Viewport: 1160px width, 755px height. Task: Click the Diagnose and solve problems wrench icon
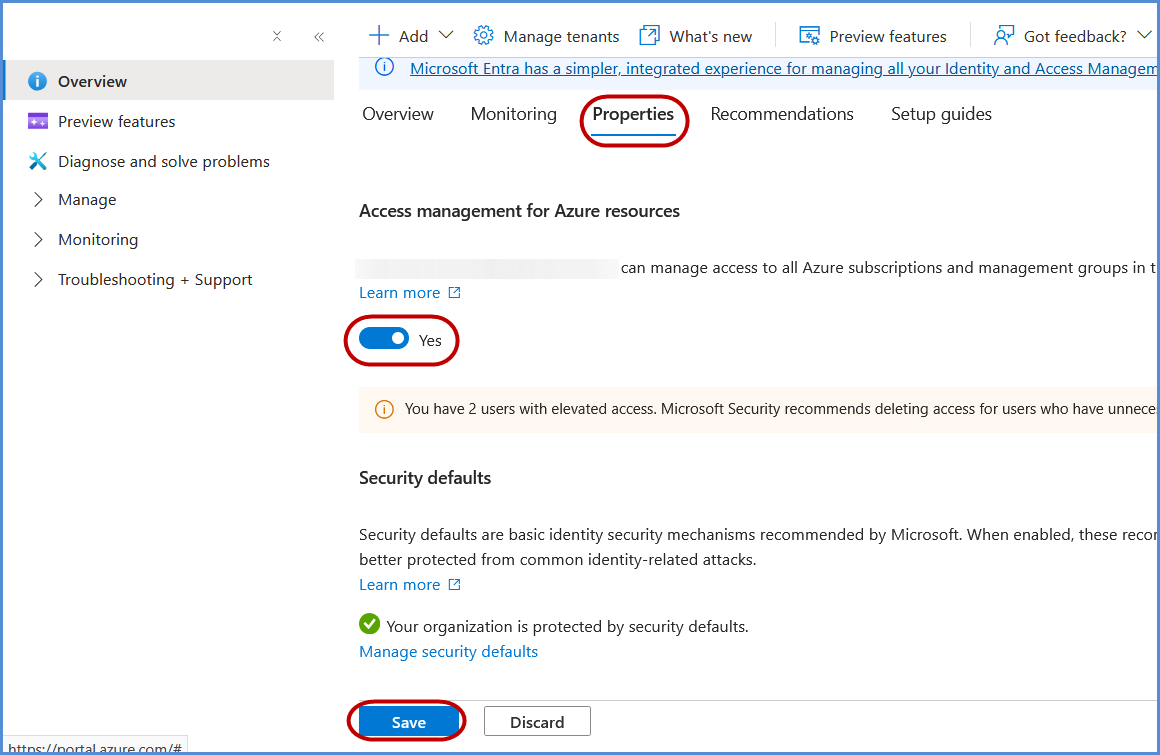[38, 162]
